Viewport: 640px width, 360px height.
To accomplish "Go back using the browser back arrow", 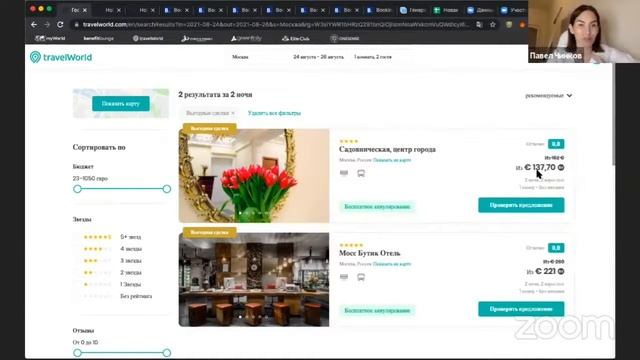I will 34,24.
